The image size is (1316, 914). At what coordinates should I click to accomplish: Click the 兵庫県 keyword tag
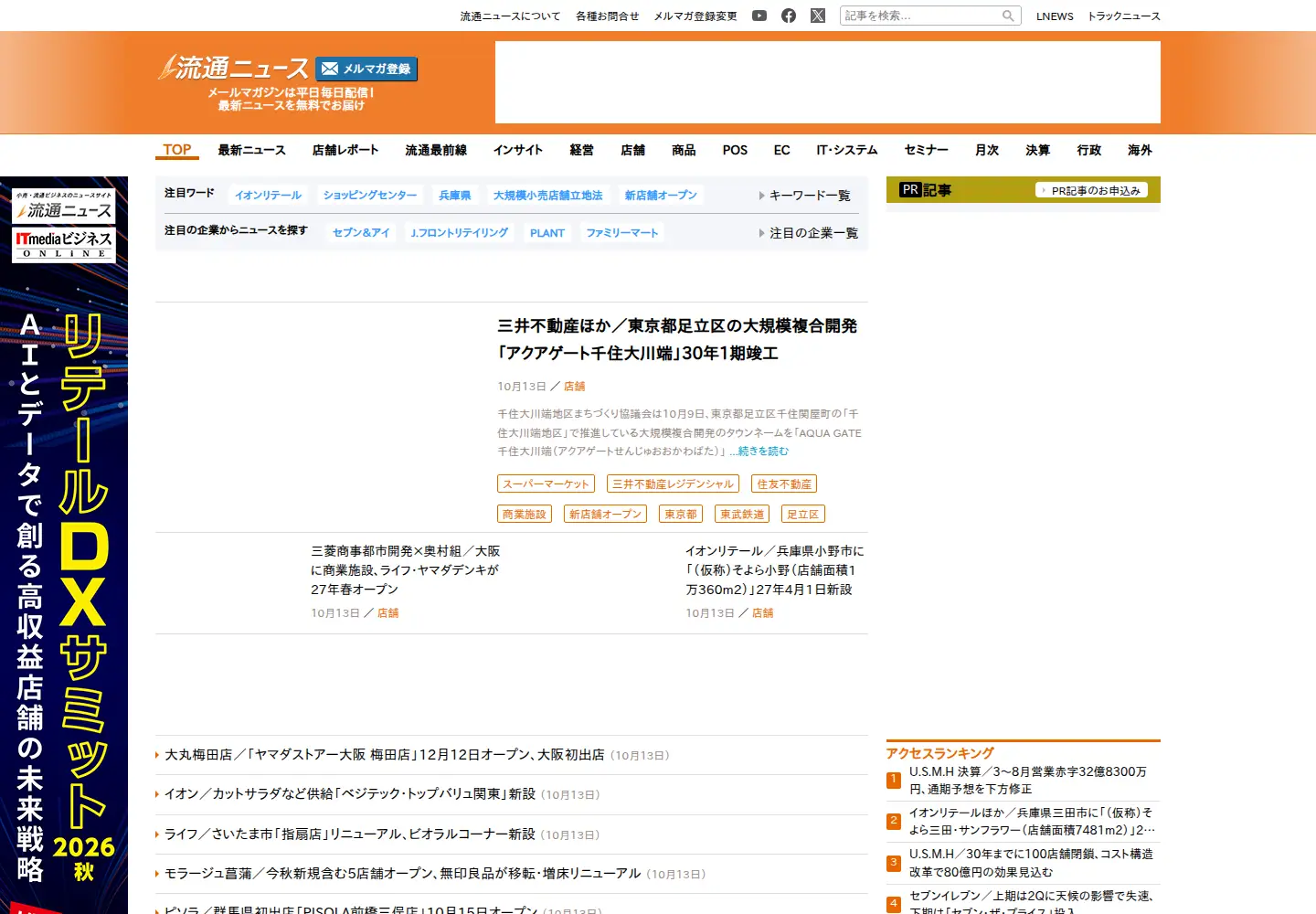(x=455, y=195)
